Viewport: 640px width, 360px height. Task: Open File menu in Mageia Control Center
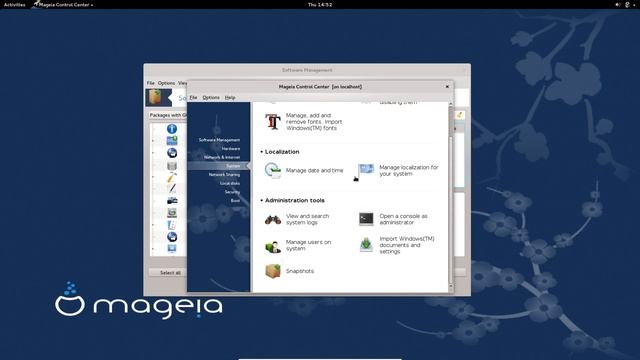tap(193, 98)
